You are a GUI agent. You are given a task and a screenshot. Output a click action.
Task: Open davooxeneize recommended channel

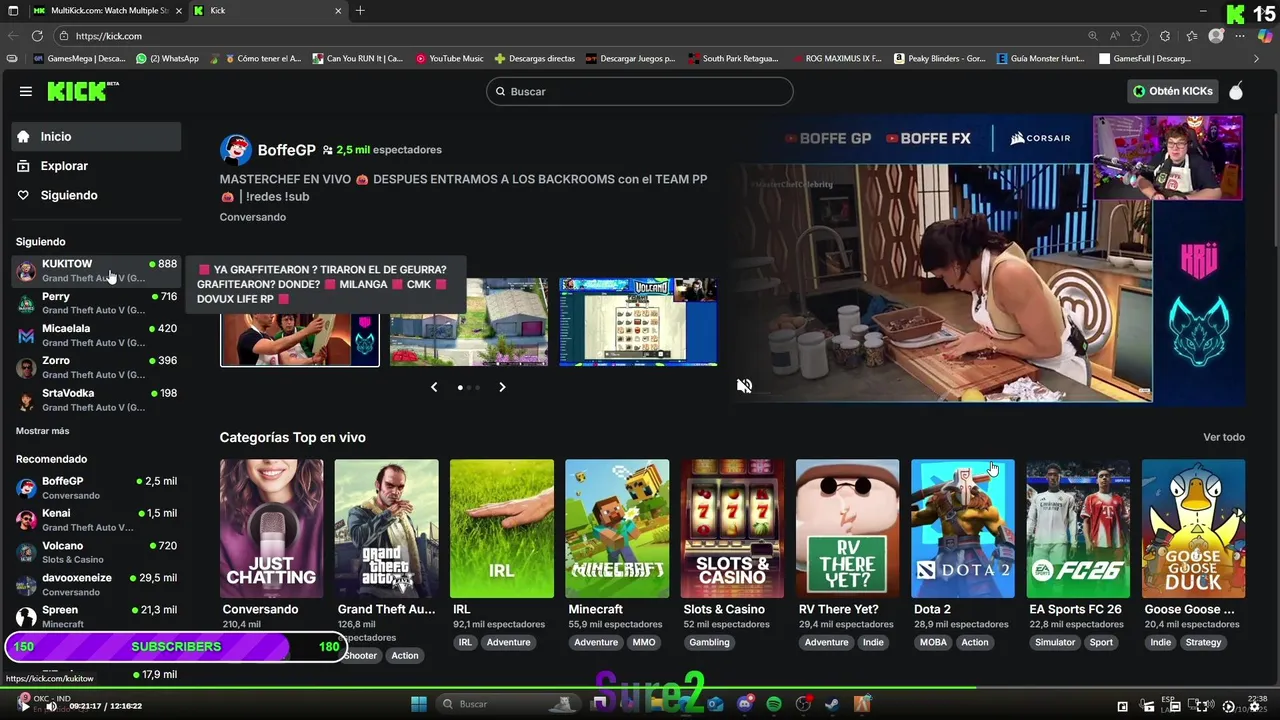(x=97, y=584)
